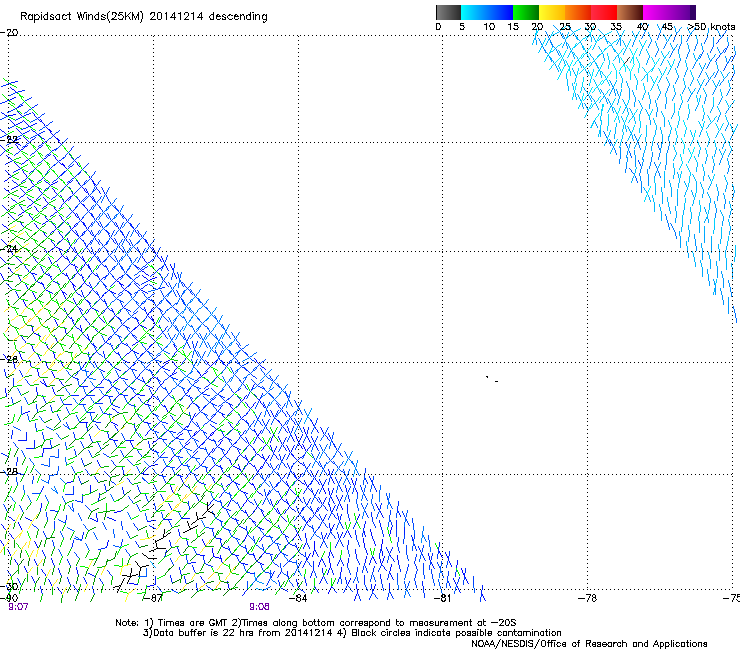The height and width of the screenshot is (650, 740).
Task: Click the legend scale label '30'
Action: click(590, 27)
